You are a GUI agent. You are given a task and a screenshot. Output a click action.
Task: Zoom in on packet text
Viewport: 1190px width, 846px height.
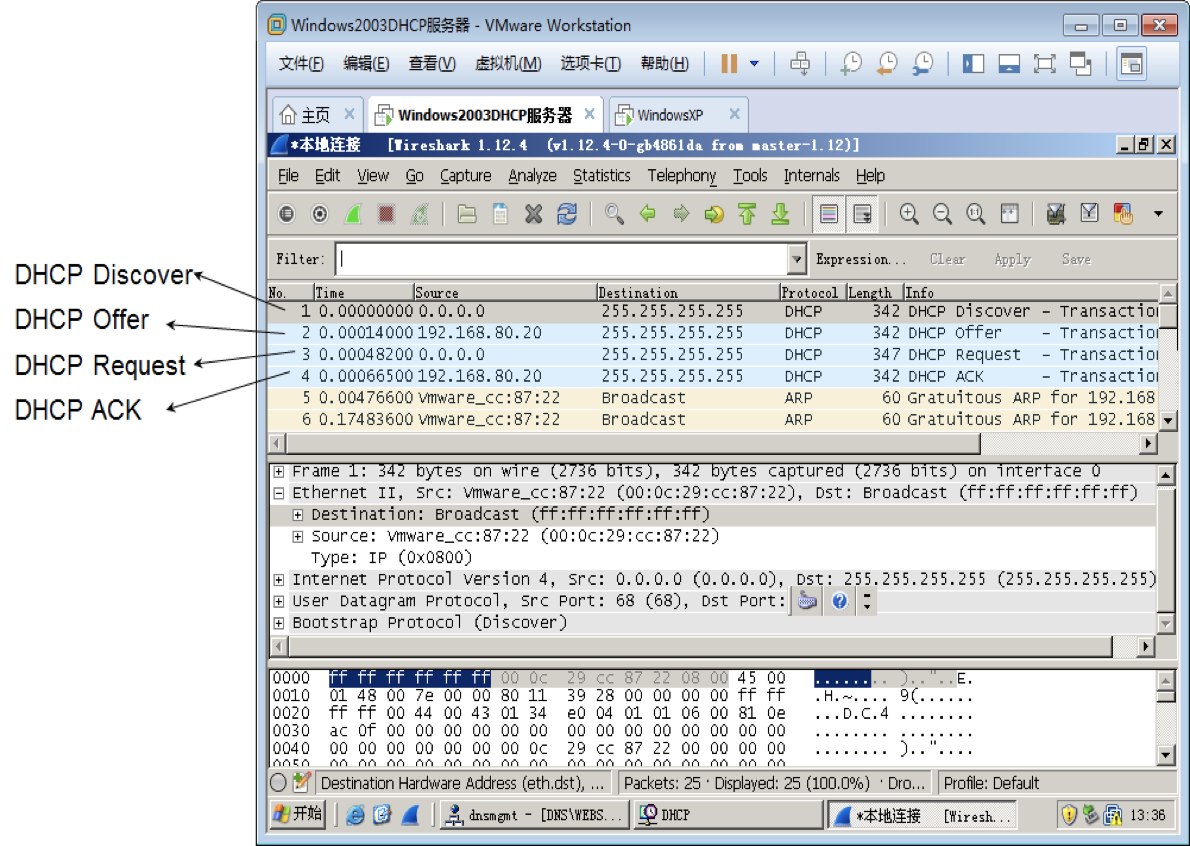[x=908, y=215]
